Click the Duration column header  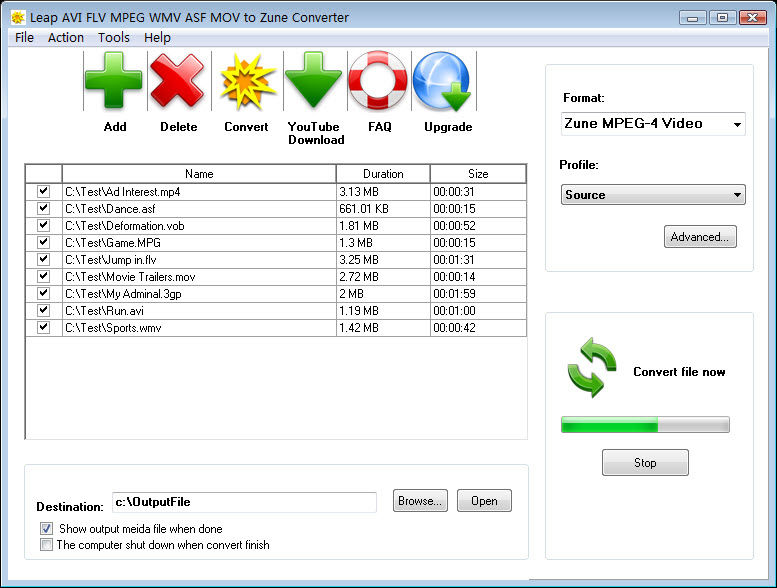click(x=383, y=174)
